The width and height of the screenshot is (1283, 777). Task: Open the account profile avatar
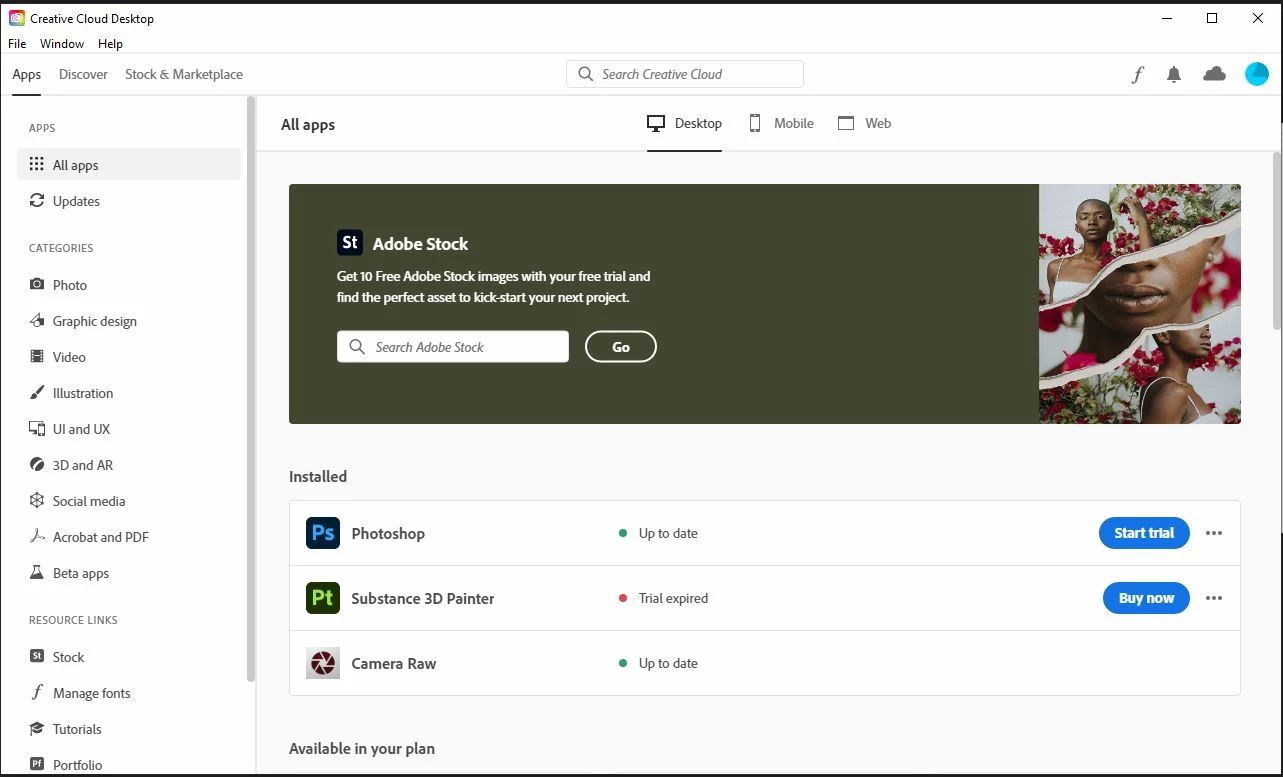[x=1256, y=74]
